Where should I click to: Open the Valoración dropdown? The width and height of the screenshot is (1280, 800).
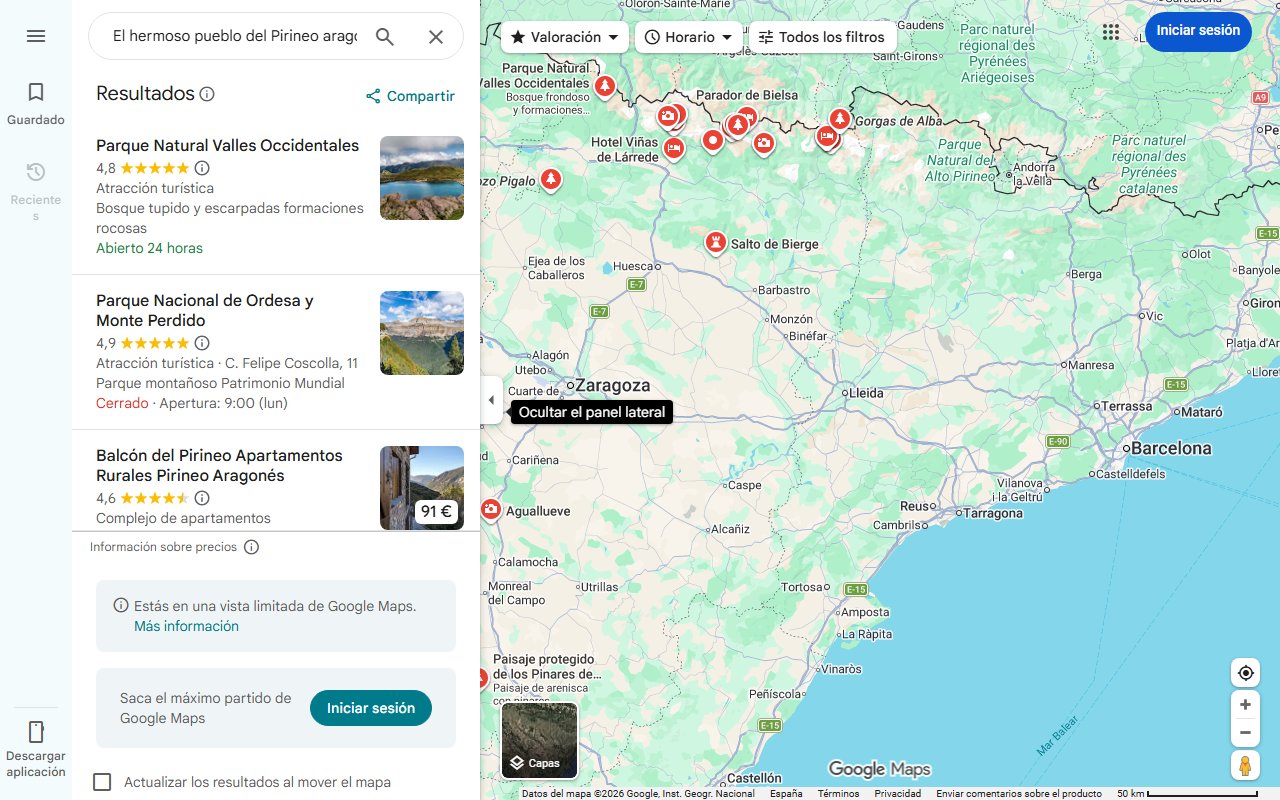(564, 36)
